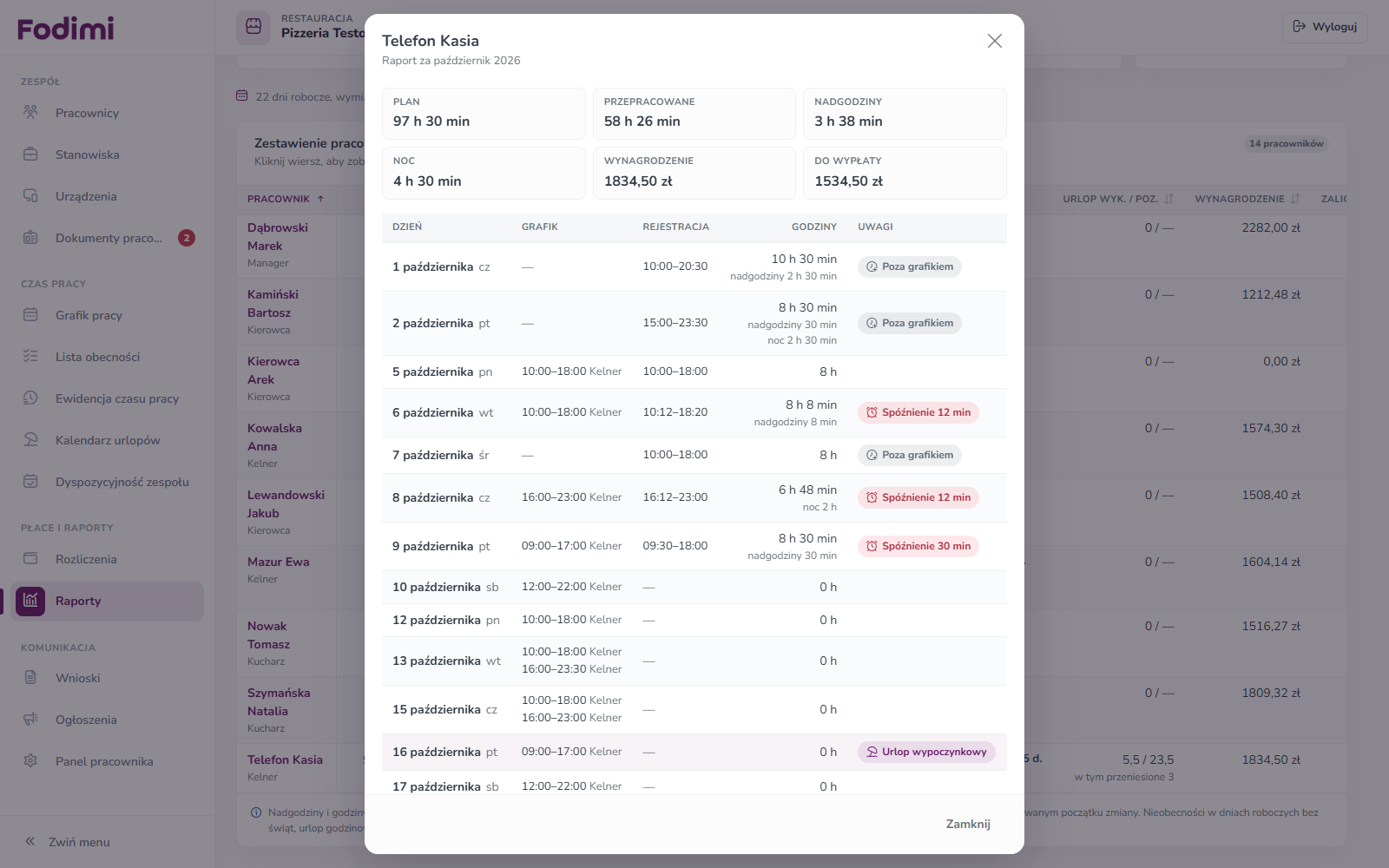This screenshot has width=1389, height=868.
Task: Sort by the Pracownik column header
Action: pyautogui.click(x=286, y=199)
